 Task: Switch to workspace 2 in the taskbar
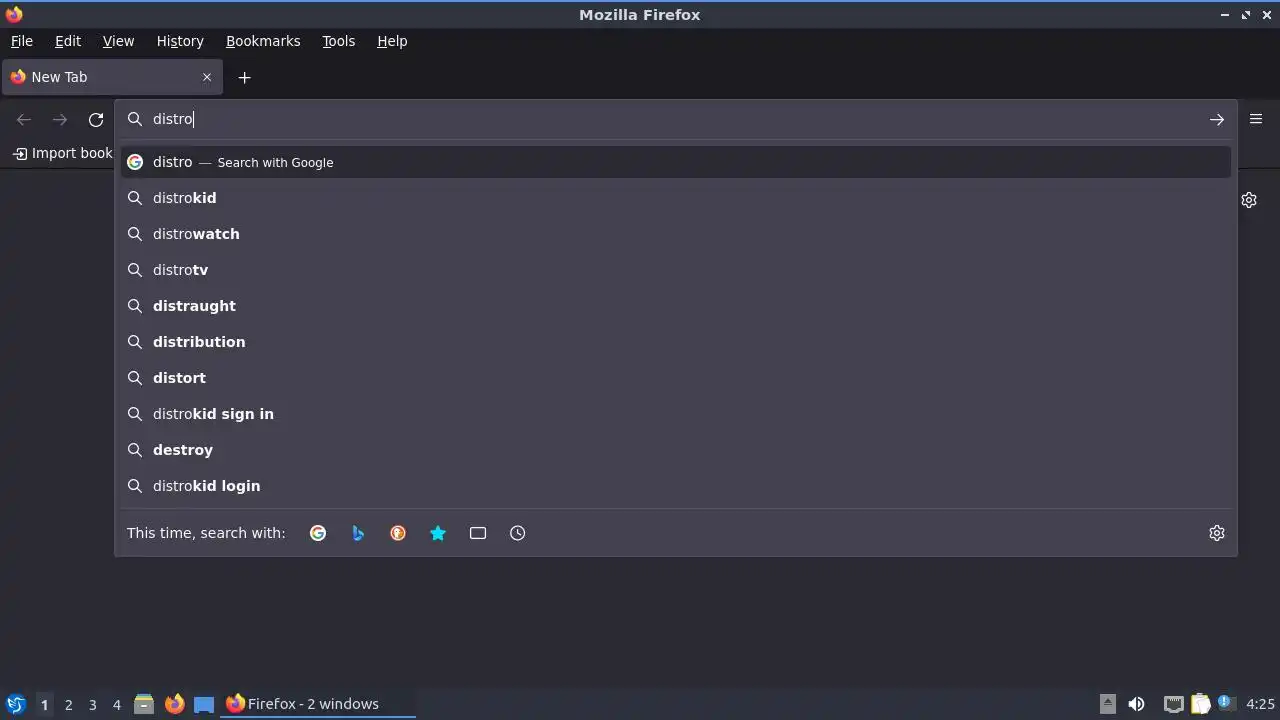point(68,704)
